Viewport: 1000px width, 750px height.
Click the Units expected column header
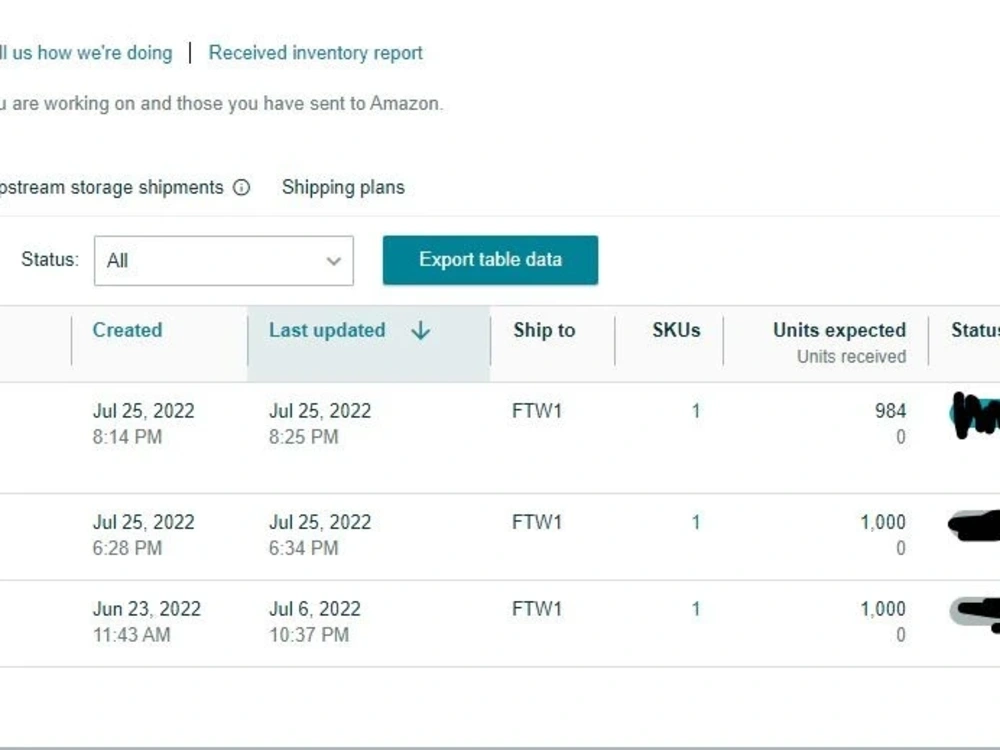[x=839, y=330]
